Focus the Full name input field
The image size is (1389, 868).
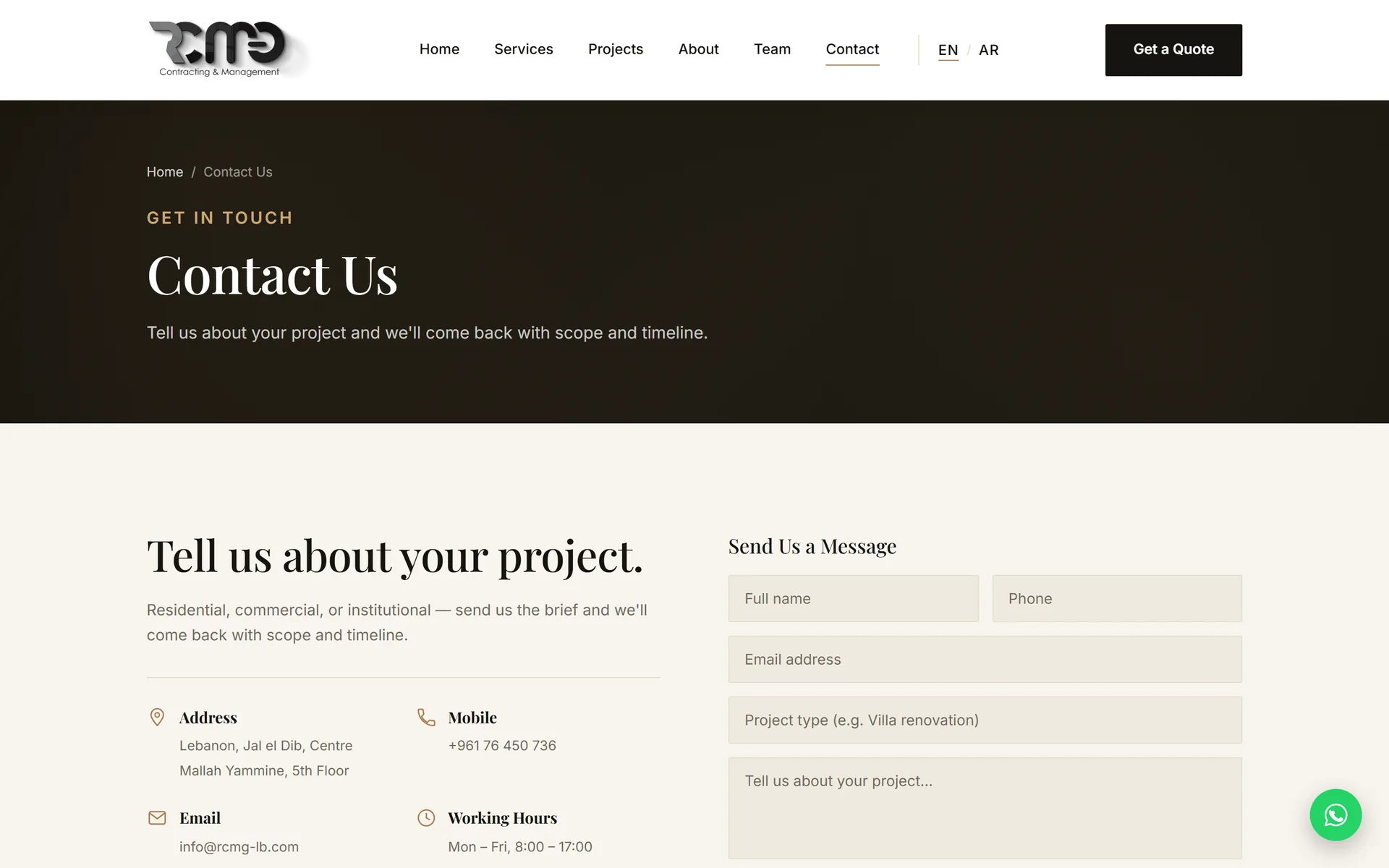click(853, 598)
